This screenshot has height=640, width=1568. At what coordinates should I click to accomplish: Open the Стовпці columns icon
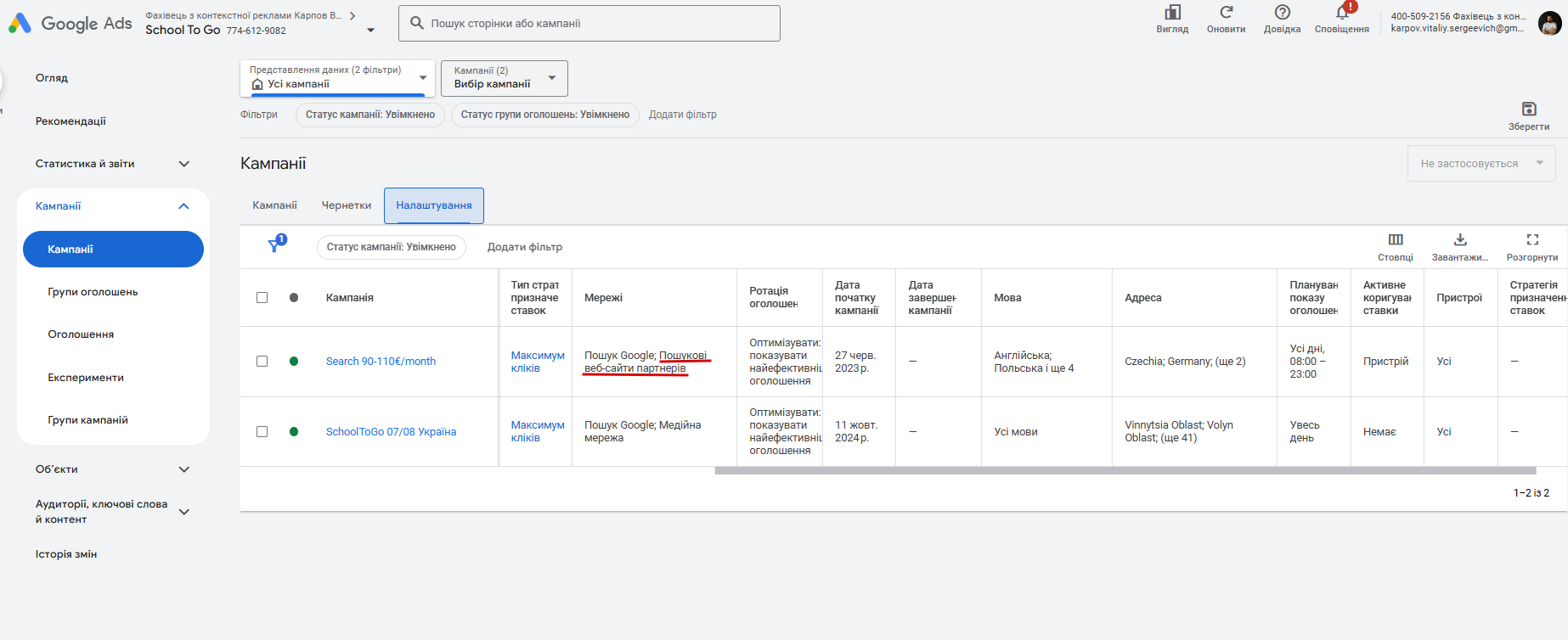(x=1396, y=239)
